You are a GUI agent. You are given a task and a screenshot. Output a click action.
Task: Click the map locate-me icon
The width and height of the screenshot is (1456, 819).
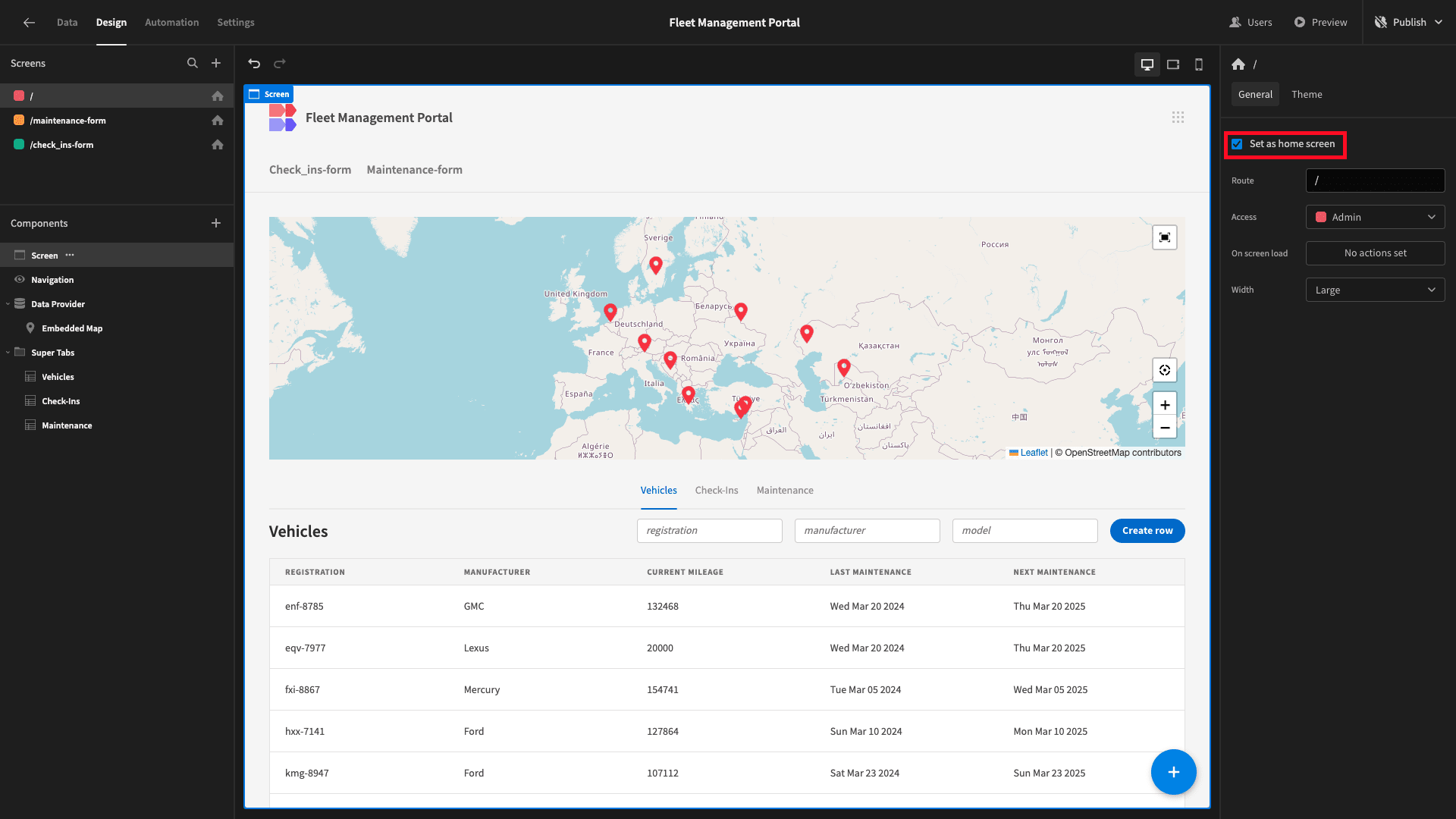(x=1165, y=370)
